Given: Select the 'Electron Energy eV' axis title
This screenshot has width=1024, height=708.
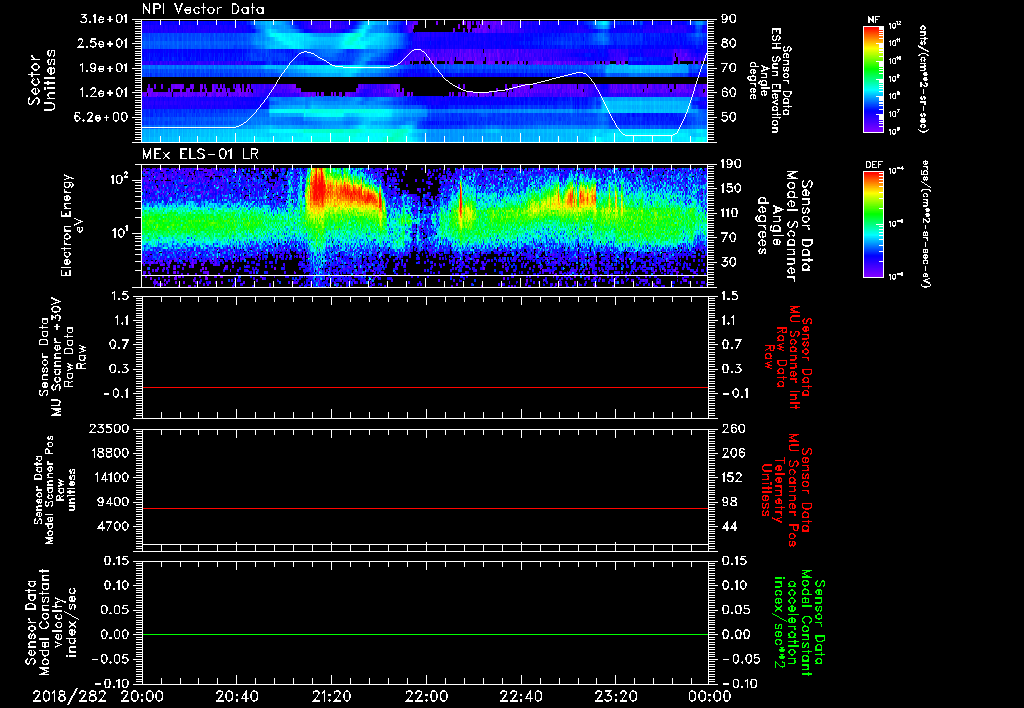Looking at the screenshot, I should [73, 225].
